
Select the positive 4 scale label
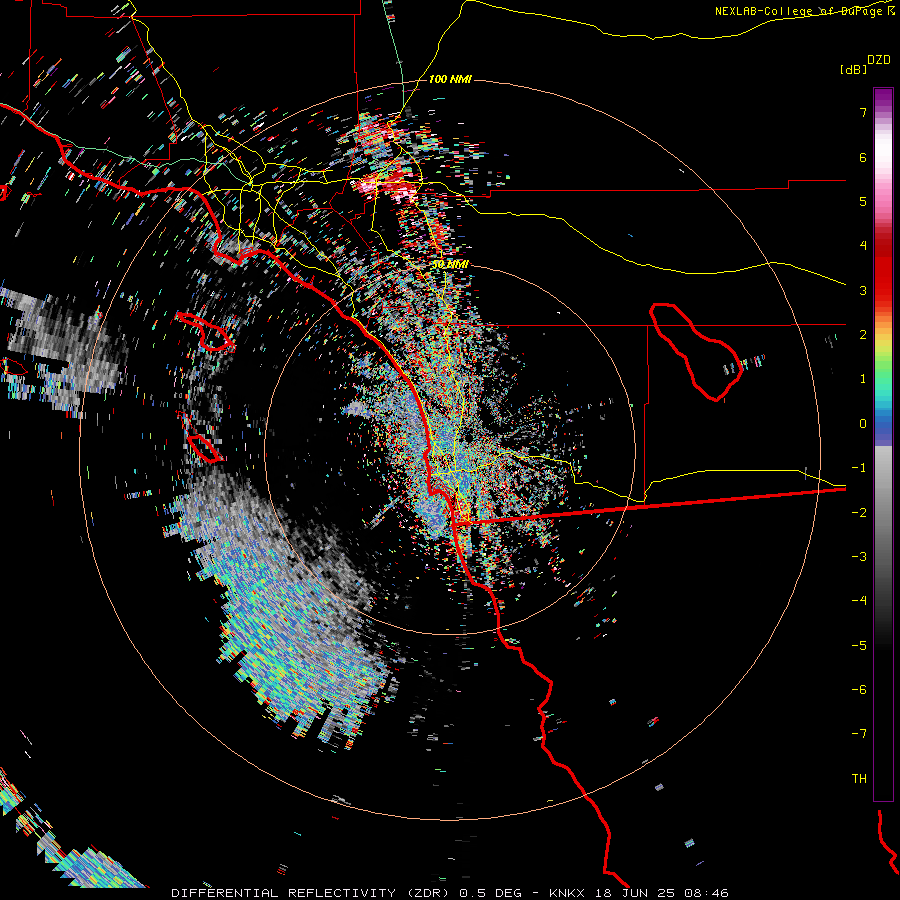point(863,246)
